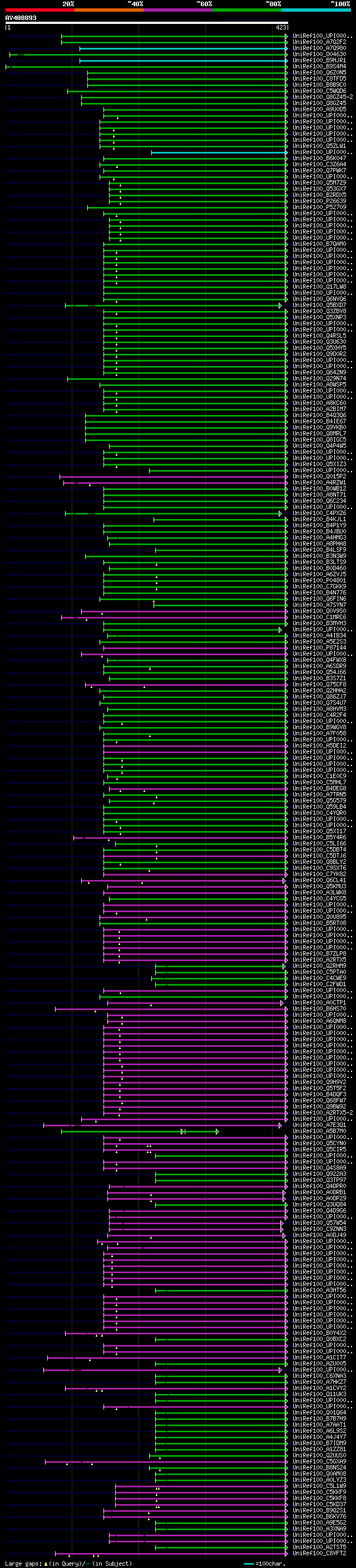This screenshot has width=356, height=1568.
Task: Select label UniRef100_C1MRC6
Action: pyautogui.click(x=319, y=617)
